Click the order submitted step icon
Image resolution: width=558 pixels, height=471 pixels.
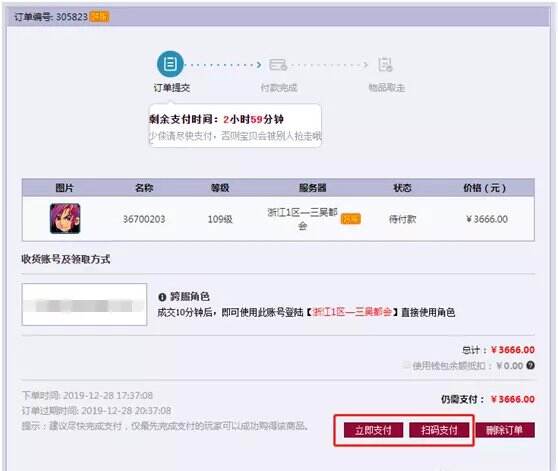170,64
